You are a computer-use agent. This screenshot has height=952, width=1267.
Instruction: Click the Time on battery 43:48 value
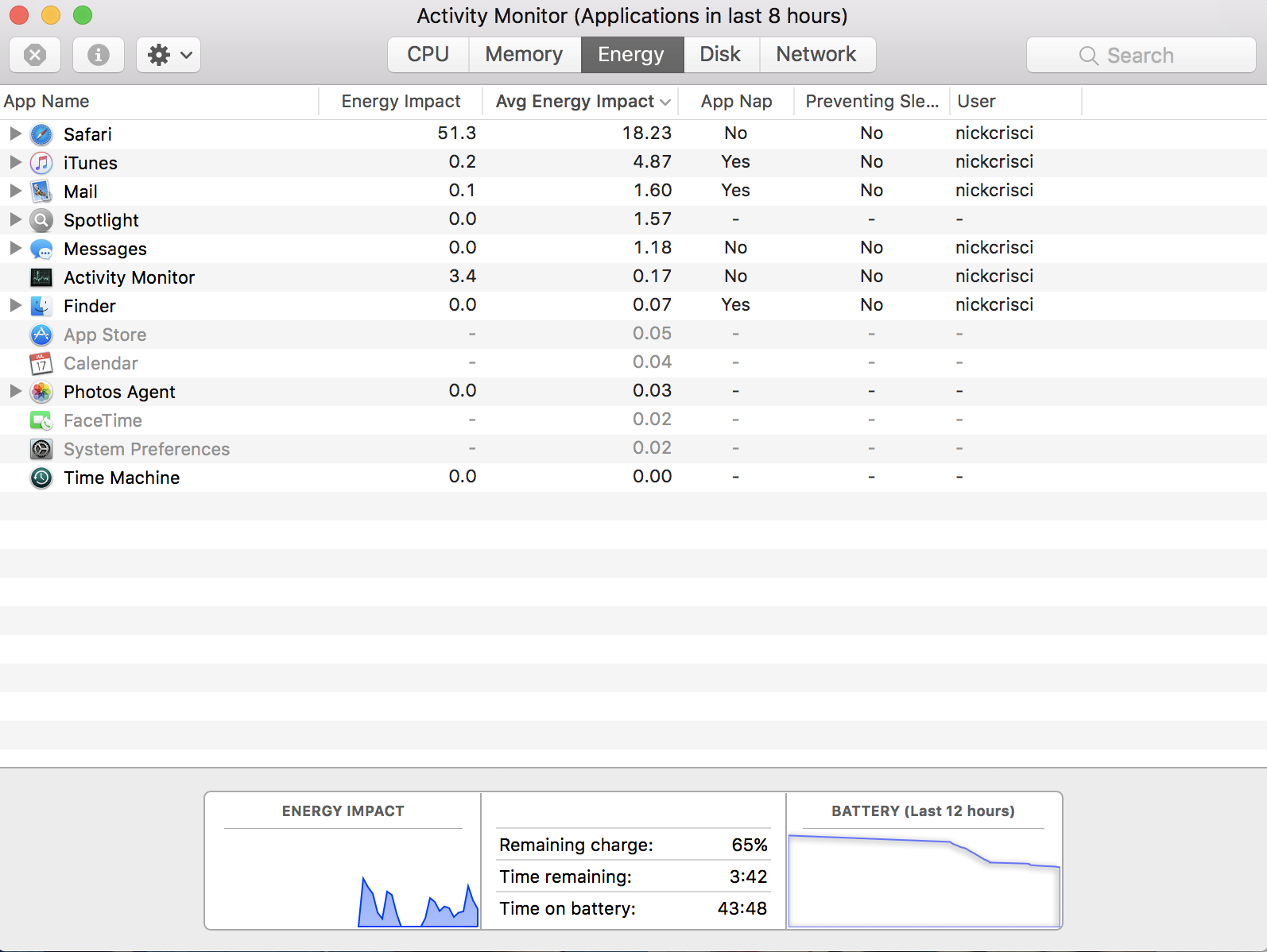point(742,908)
